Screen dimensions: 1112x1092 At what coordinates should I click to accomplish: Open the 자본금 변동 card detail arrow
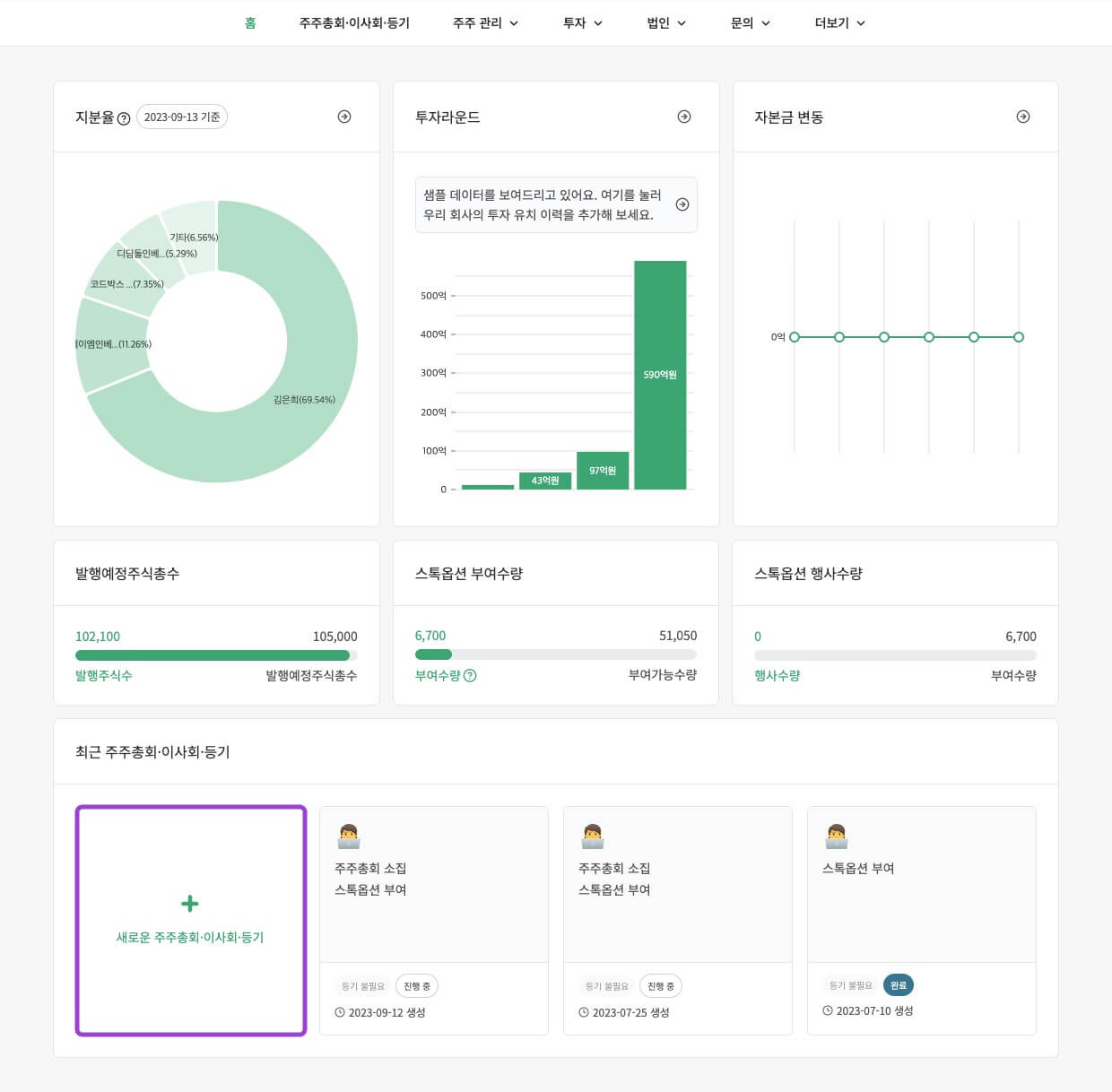1022,117
